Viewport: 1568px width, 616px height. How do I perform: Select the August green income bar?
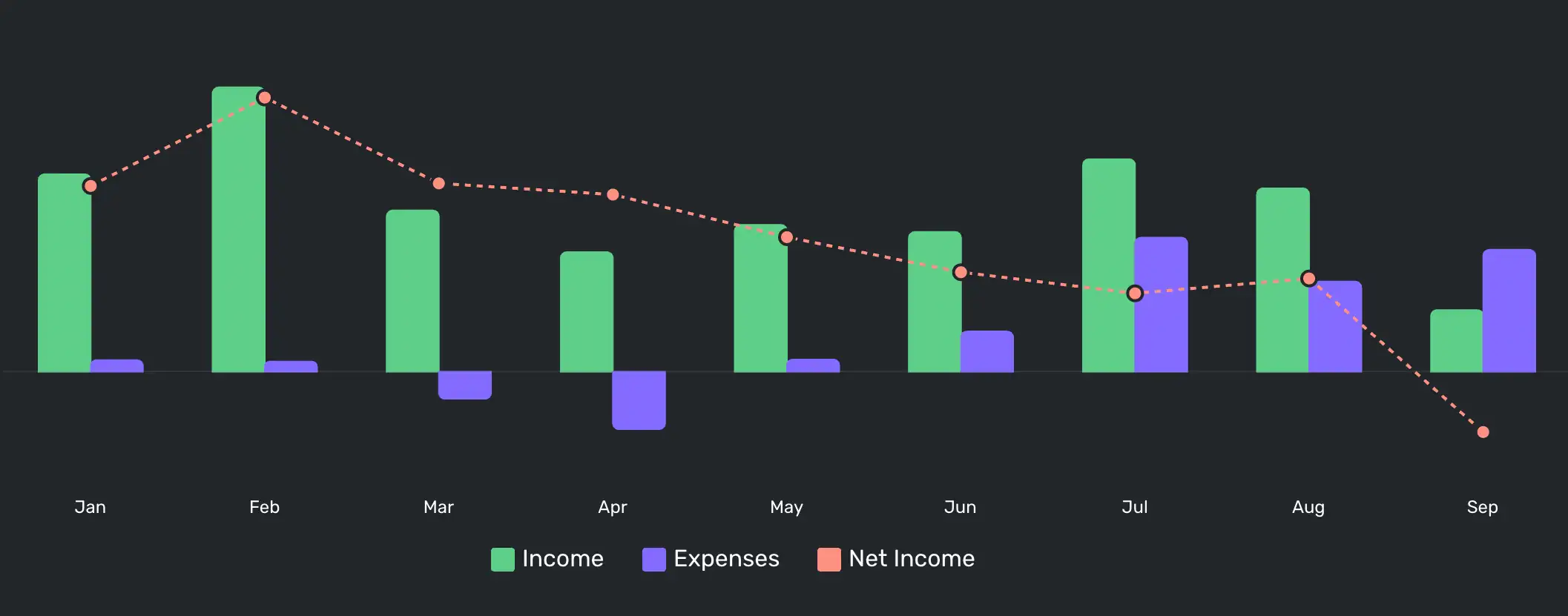pyautogui.click(x=1282, y=280)
